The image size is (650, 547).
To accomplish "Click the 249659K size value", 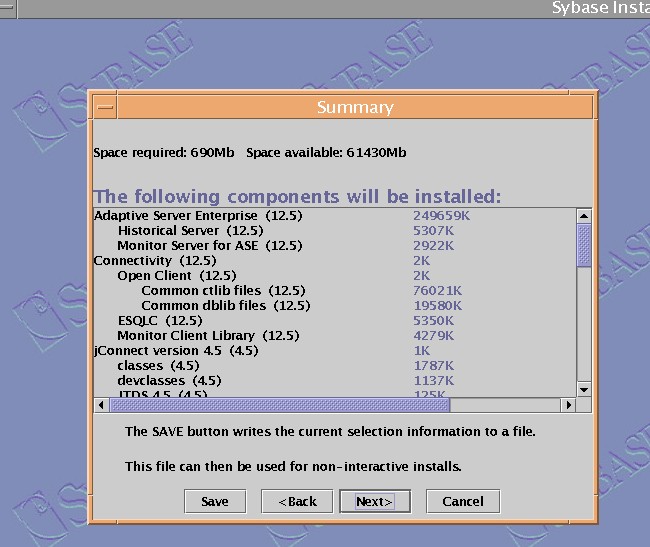I will coord(441,216).
